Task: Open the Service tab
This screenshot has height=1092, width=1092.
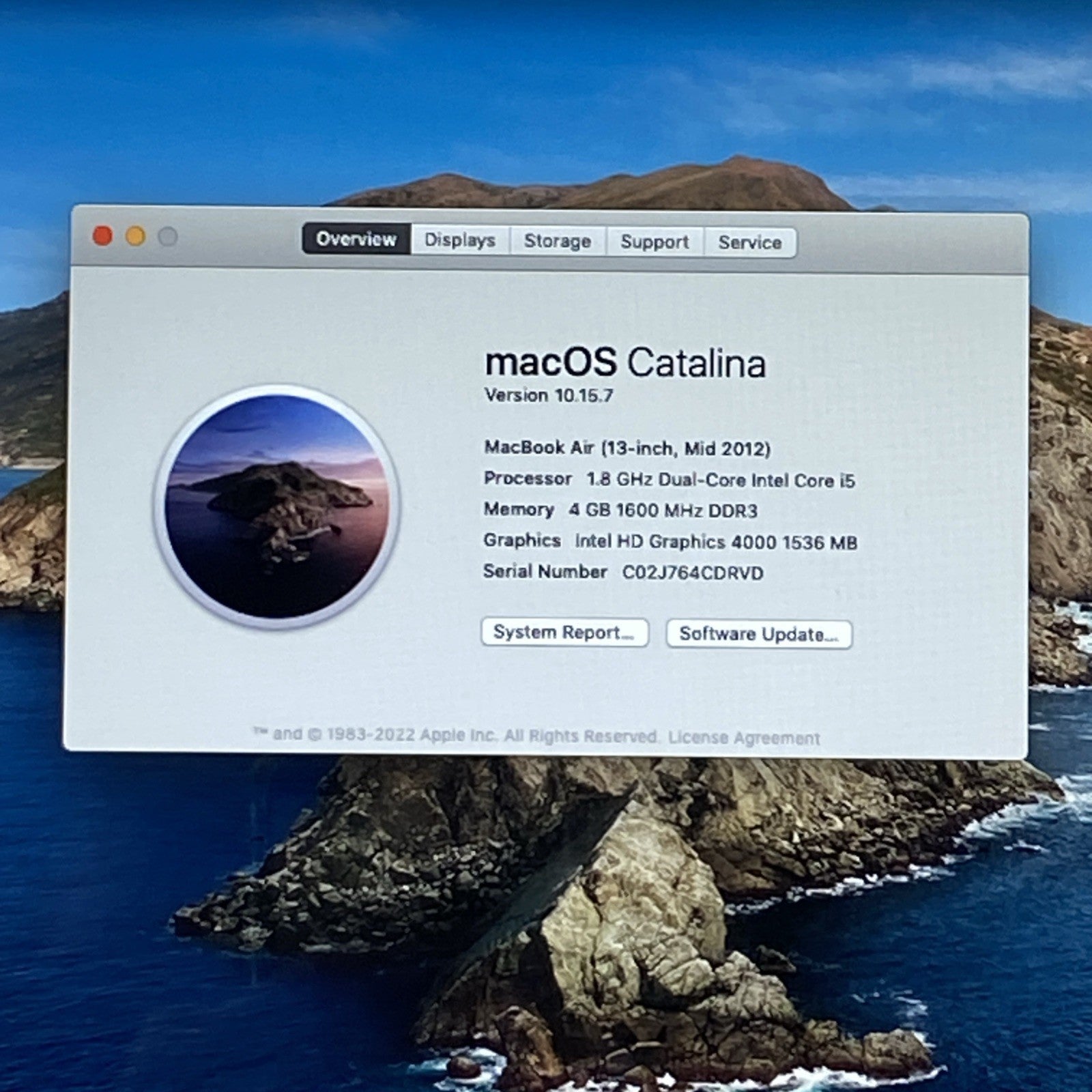Action: click(749, 242)
